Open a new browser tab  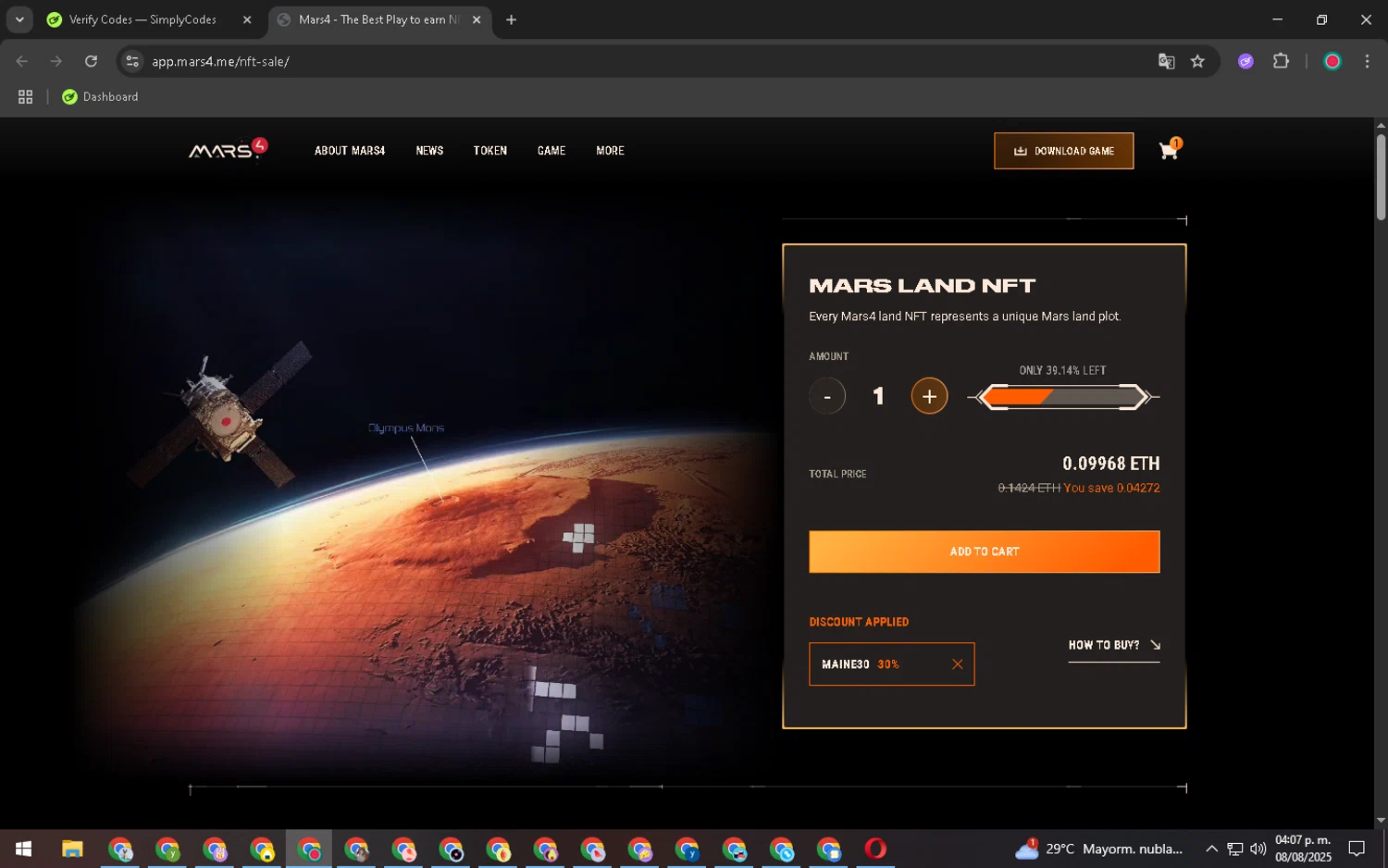(511, 19)
